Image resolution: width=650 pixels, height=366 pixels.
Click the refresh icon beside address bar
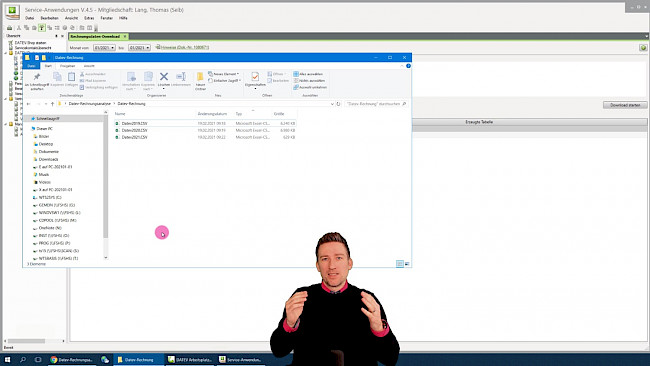tap(338, 104)
